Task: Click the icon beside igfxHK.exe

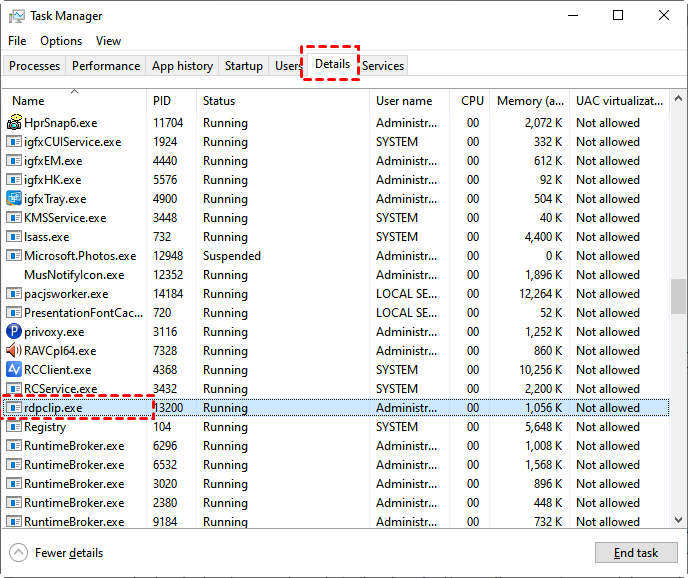Action: 14,180
